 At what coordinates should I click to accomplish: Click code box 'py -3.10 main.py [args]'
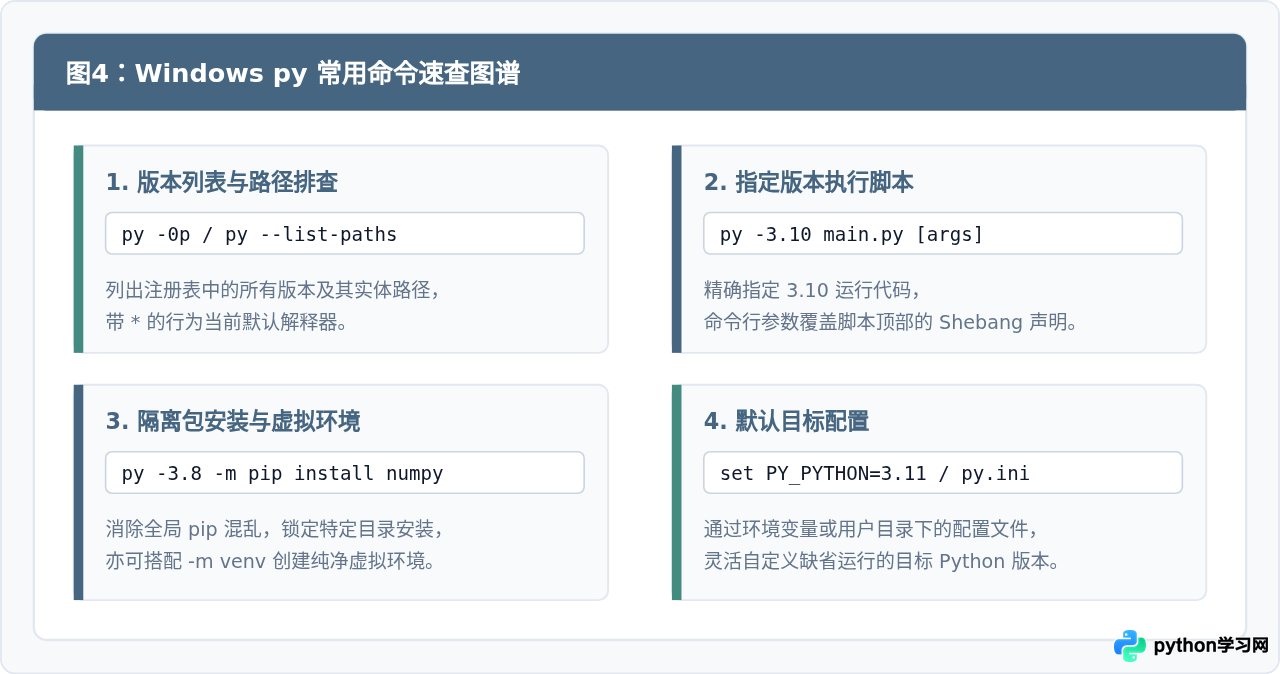943,233
